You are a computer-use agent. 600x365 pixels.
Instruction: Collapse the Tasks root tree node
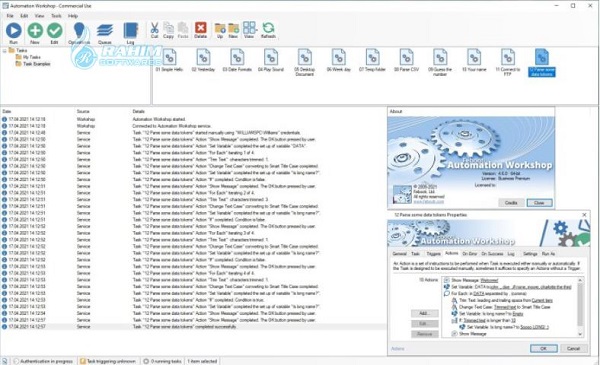pos(5,51)
